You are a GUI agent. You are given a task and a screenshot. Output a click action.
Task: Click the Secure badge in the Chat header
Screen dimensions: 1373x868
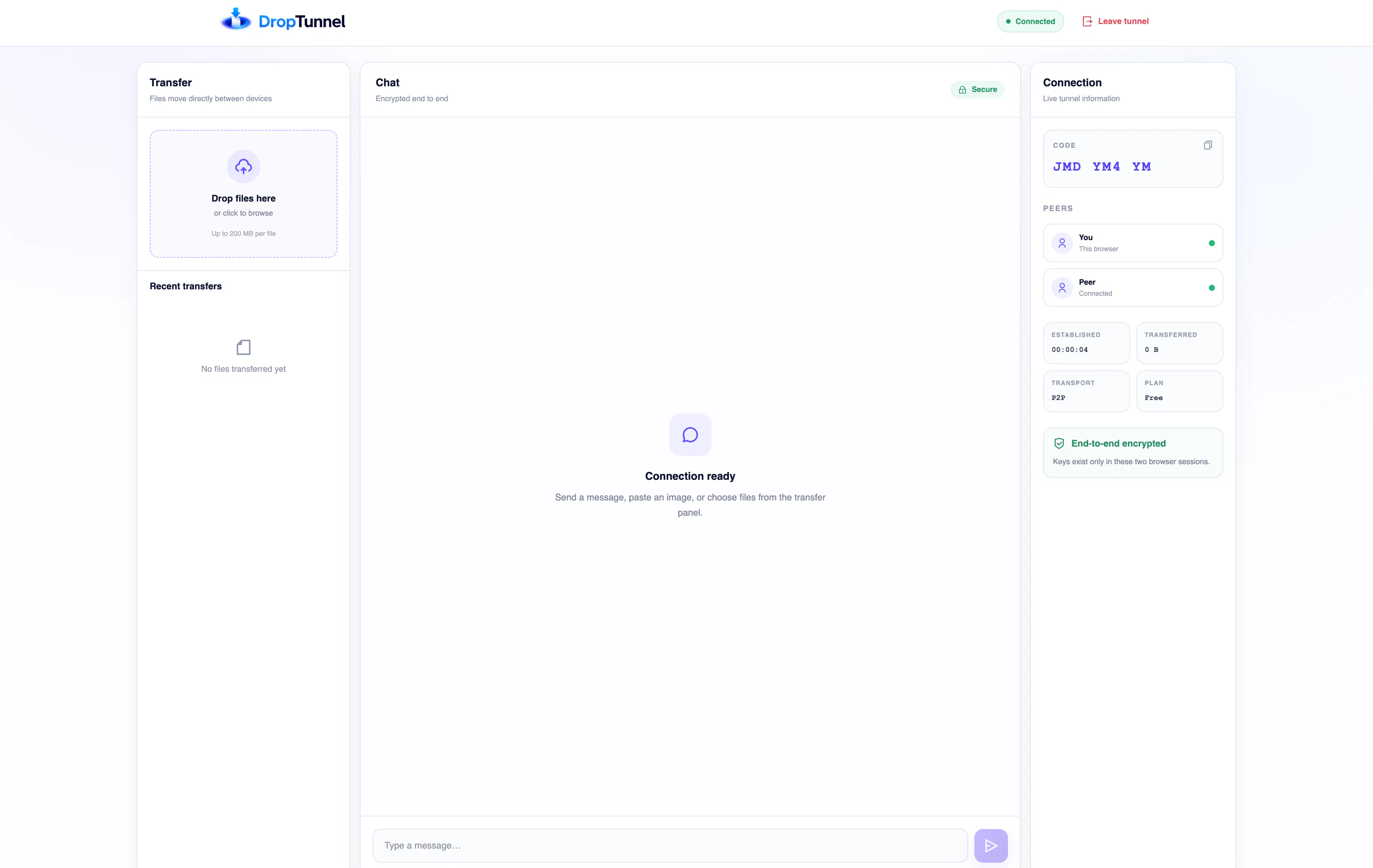[977, 89]
